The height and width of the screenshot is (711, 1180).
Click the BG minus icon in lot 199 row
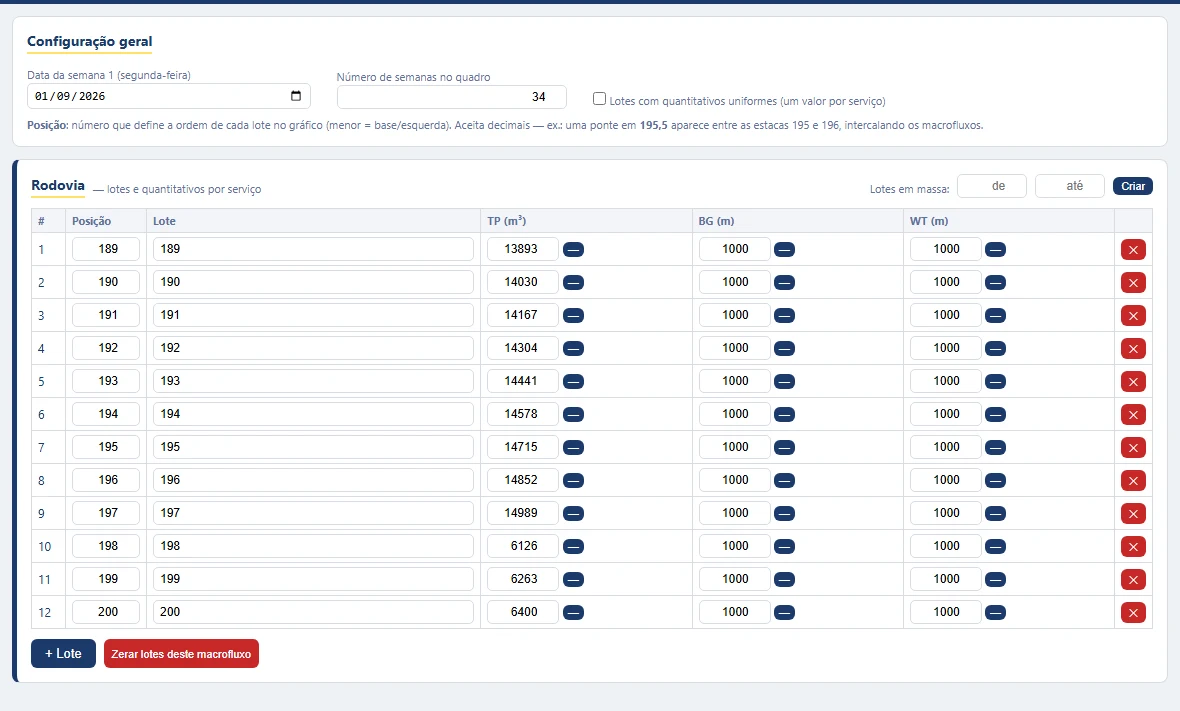pos(784,579)
